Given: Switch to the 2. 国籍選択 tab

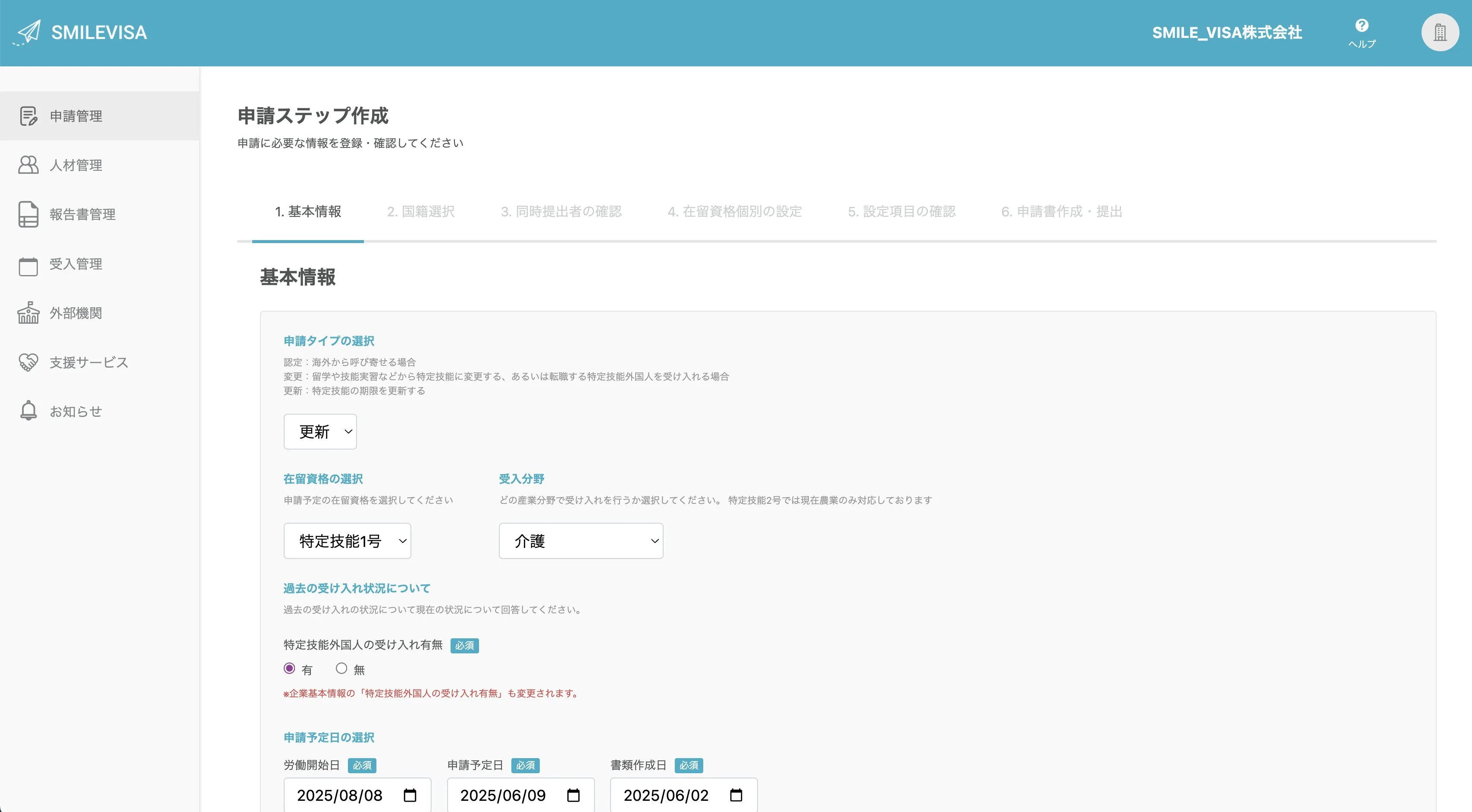Looking at the screenshot, I should coord(420,212).
